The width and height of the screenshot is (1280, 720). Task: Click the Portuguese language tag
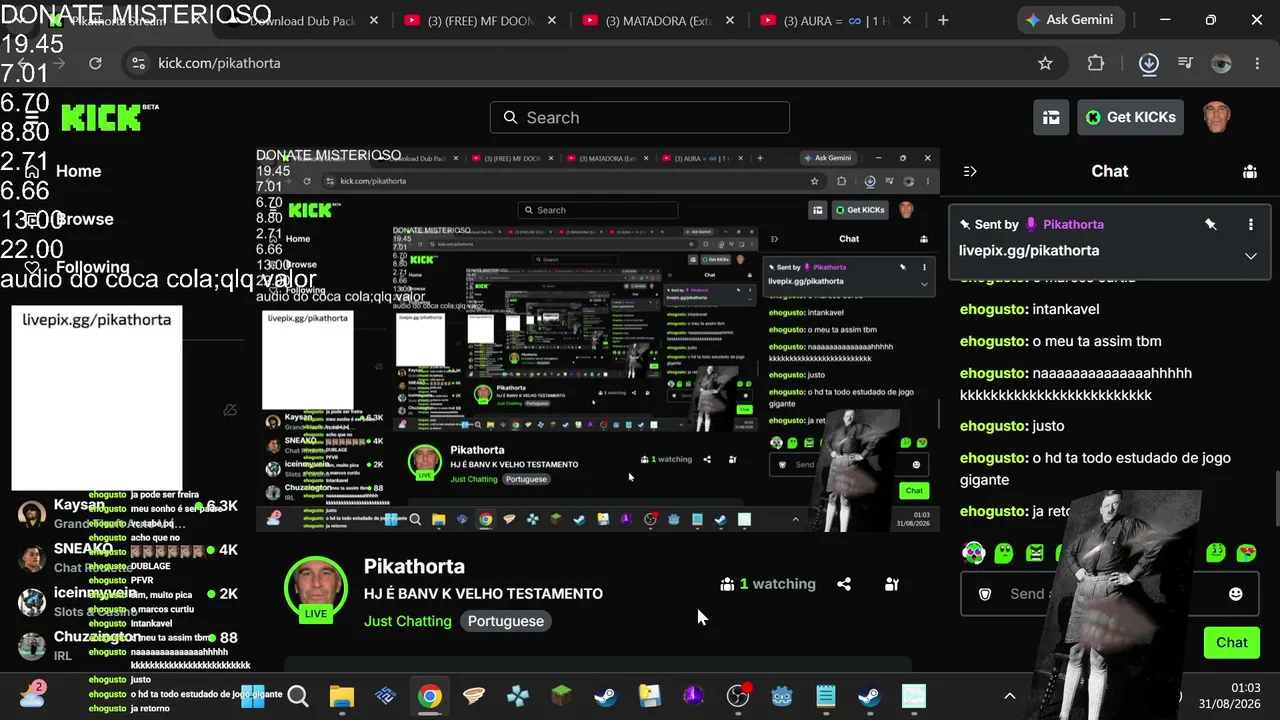click(x=506, y=621)
